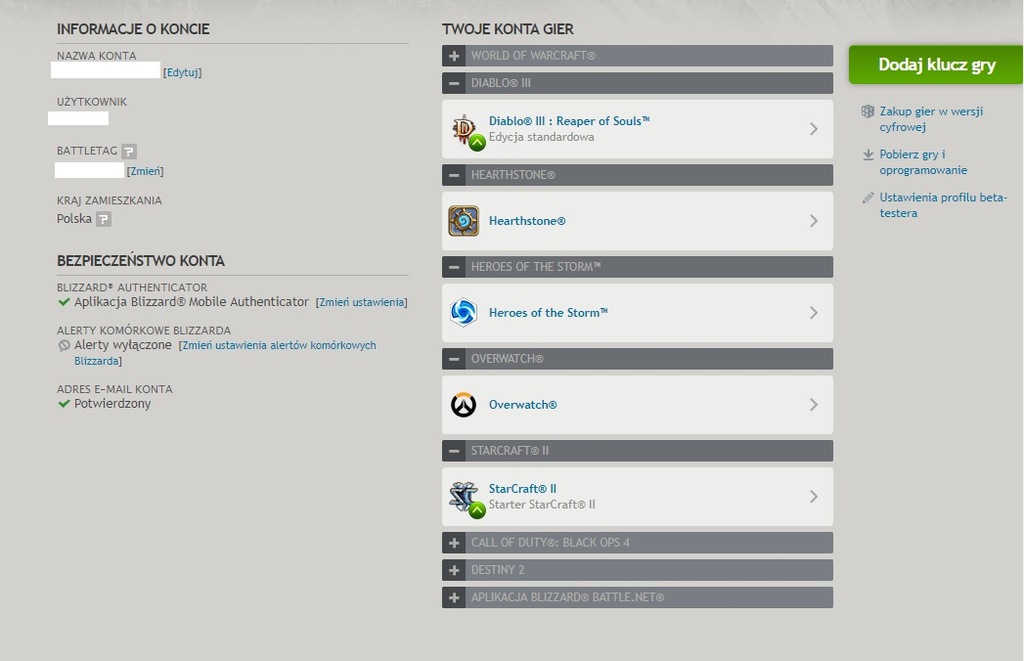Click the Overwatch logo icon
Viewport: 1024px width, 661px height.
[x=464, y=404]
